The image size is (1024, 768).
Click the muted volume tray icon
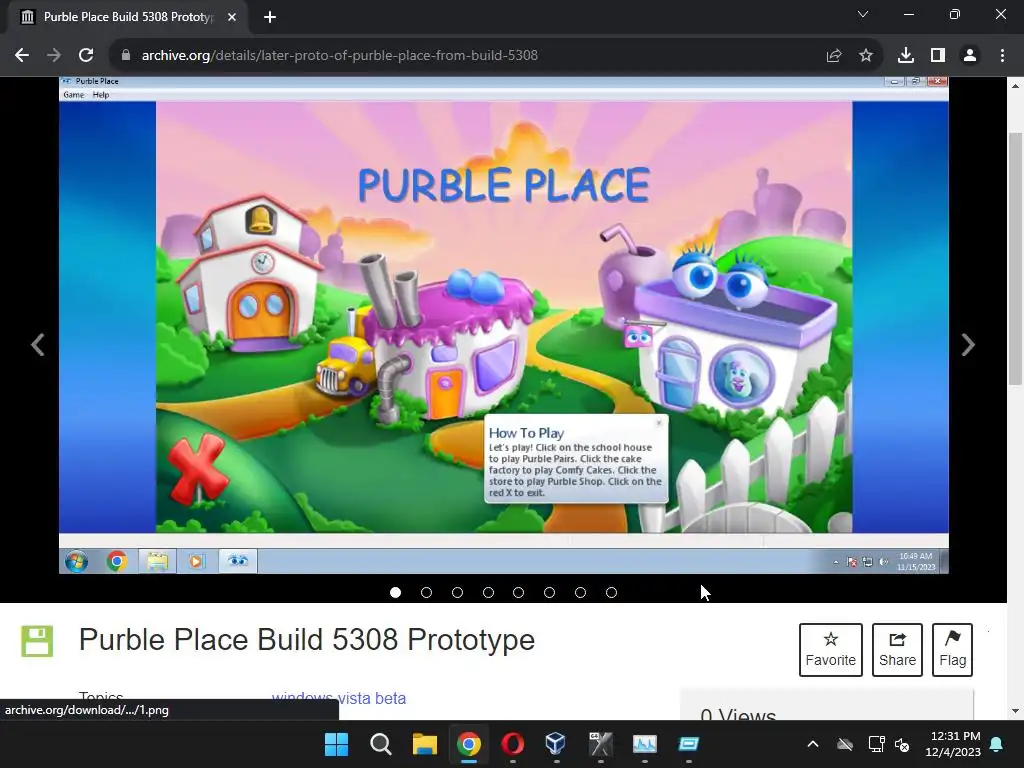point(902,744)
